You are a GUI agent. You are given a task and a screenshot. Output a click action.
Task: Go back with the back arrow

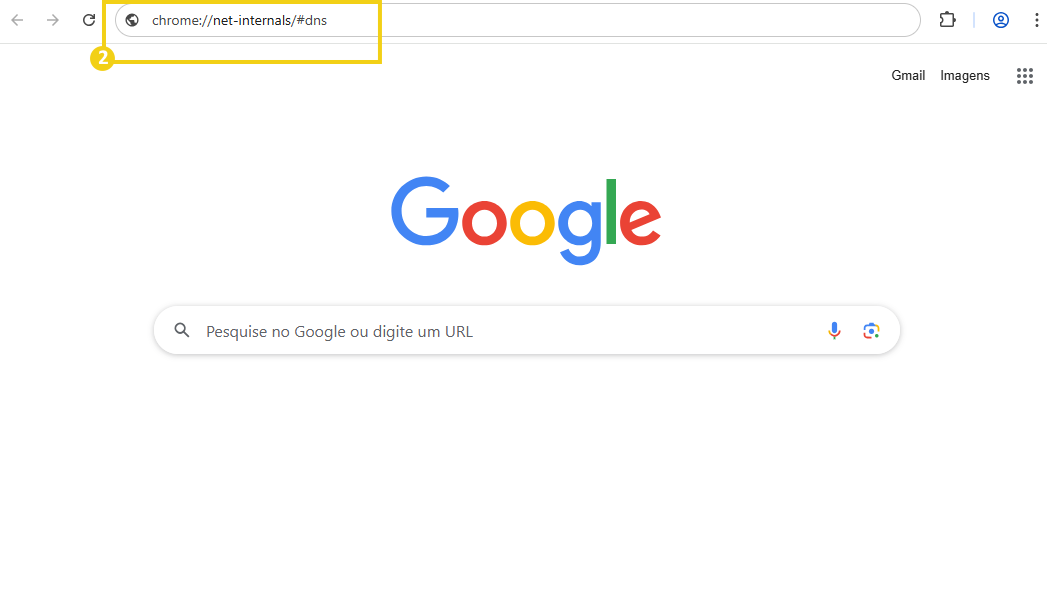pyautogui.click(x=17, y=20)
